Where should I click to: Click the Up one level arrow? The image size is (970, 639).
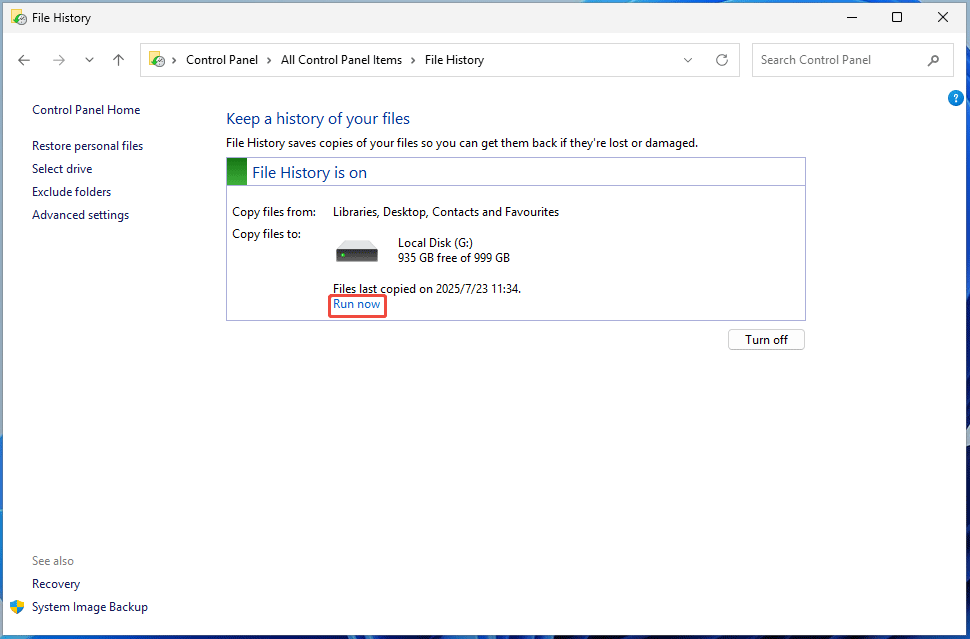pos(118,60)
